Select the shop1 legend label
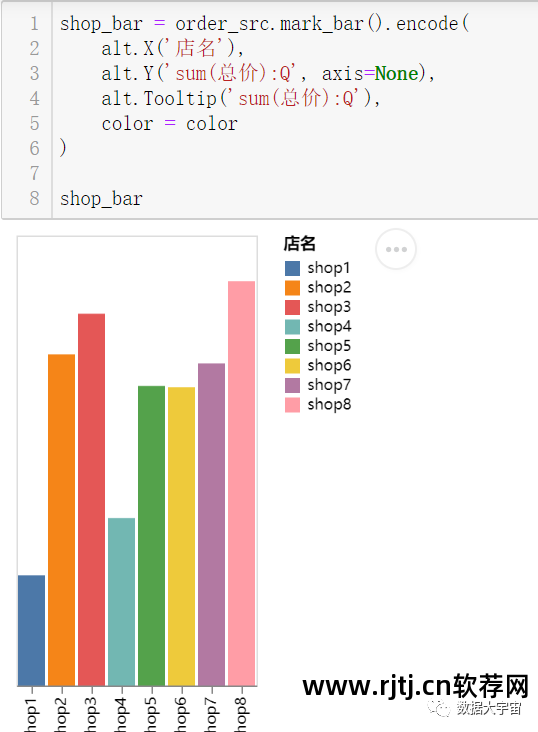The image size is (538, 732). point(329,268)
